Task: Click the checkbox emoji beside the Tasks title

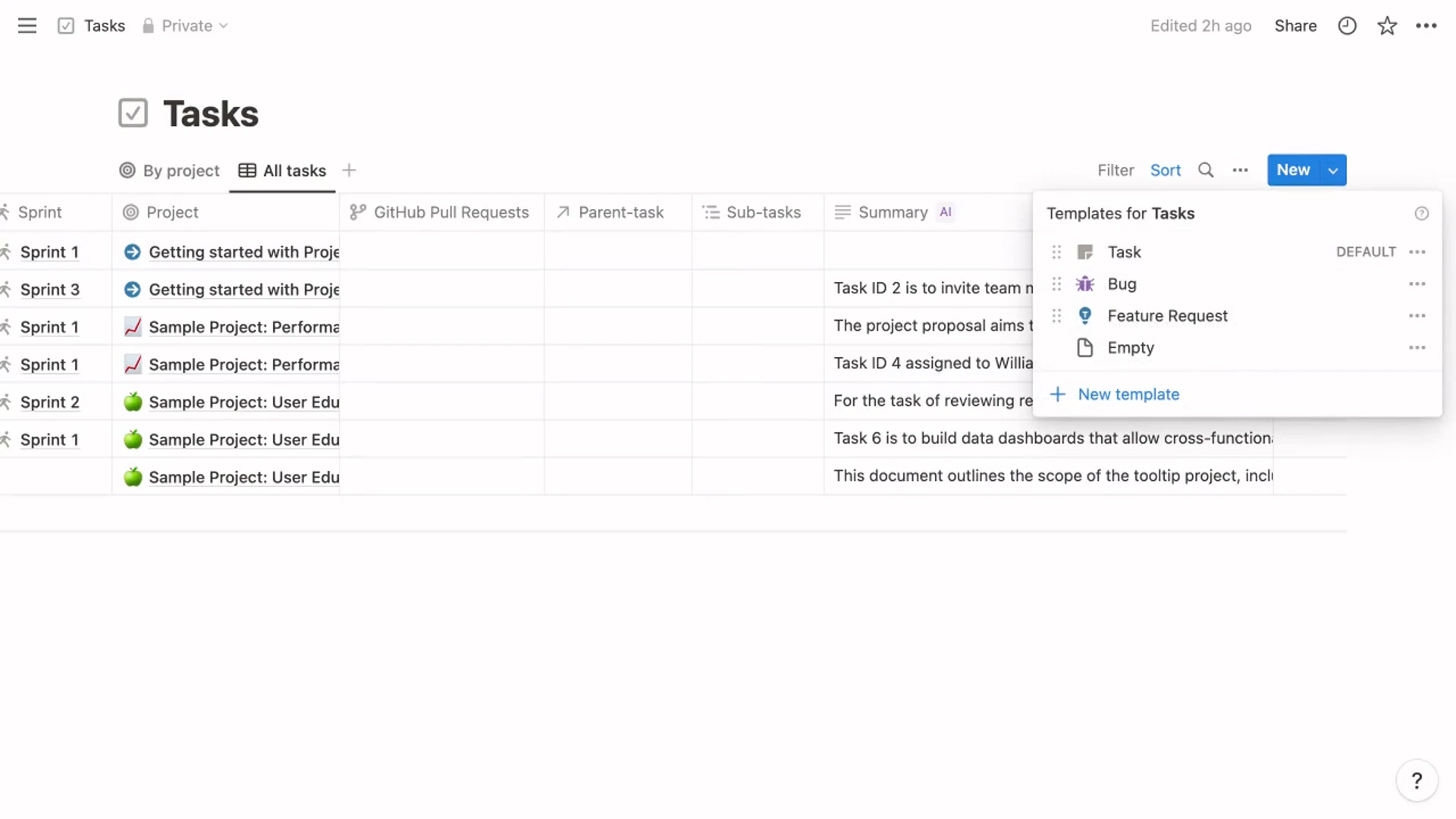Action: (132, 112)
